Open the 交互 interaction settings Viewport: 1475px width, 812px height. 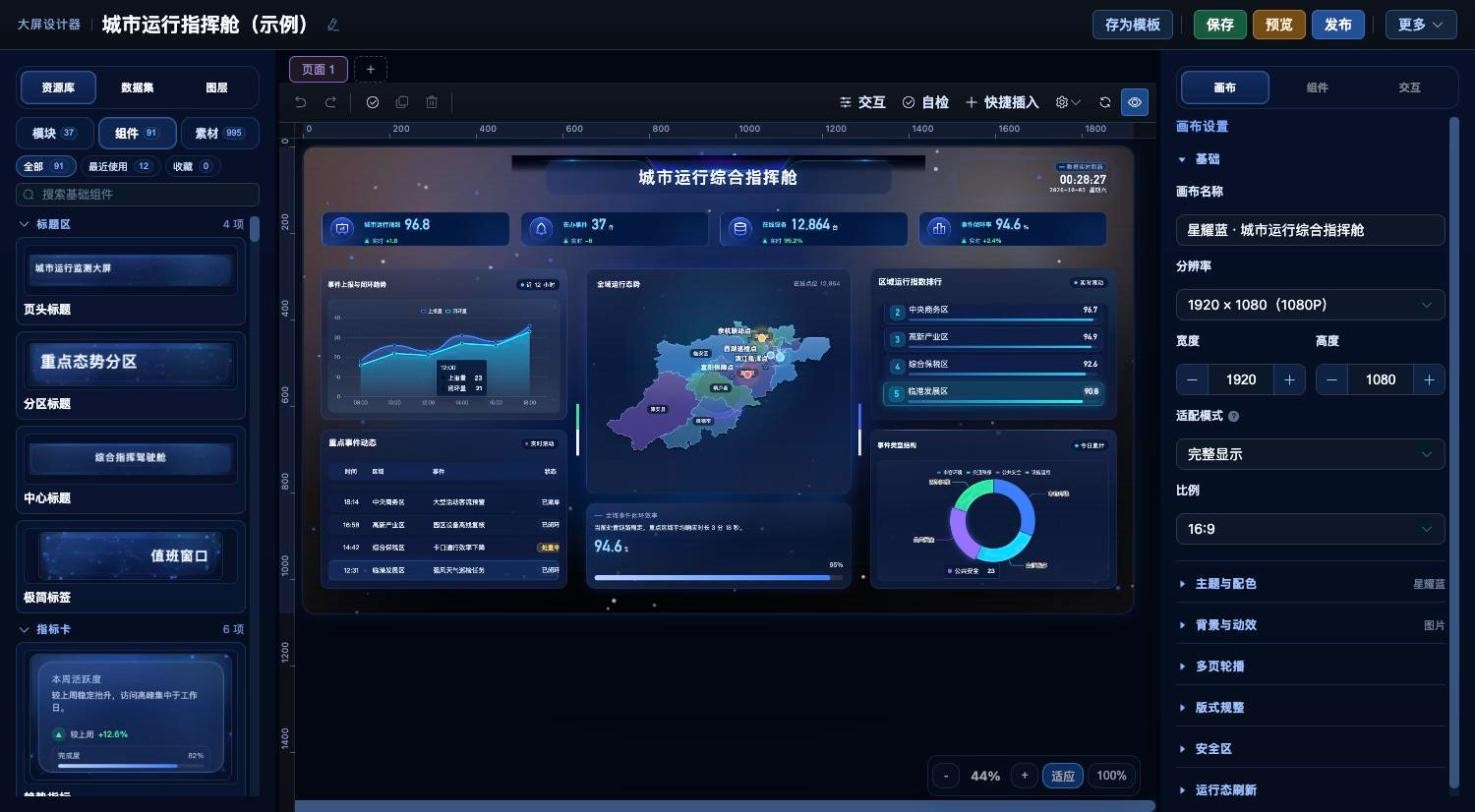tap(862, 102)
